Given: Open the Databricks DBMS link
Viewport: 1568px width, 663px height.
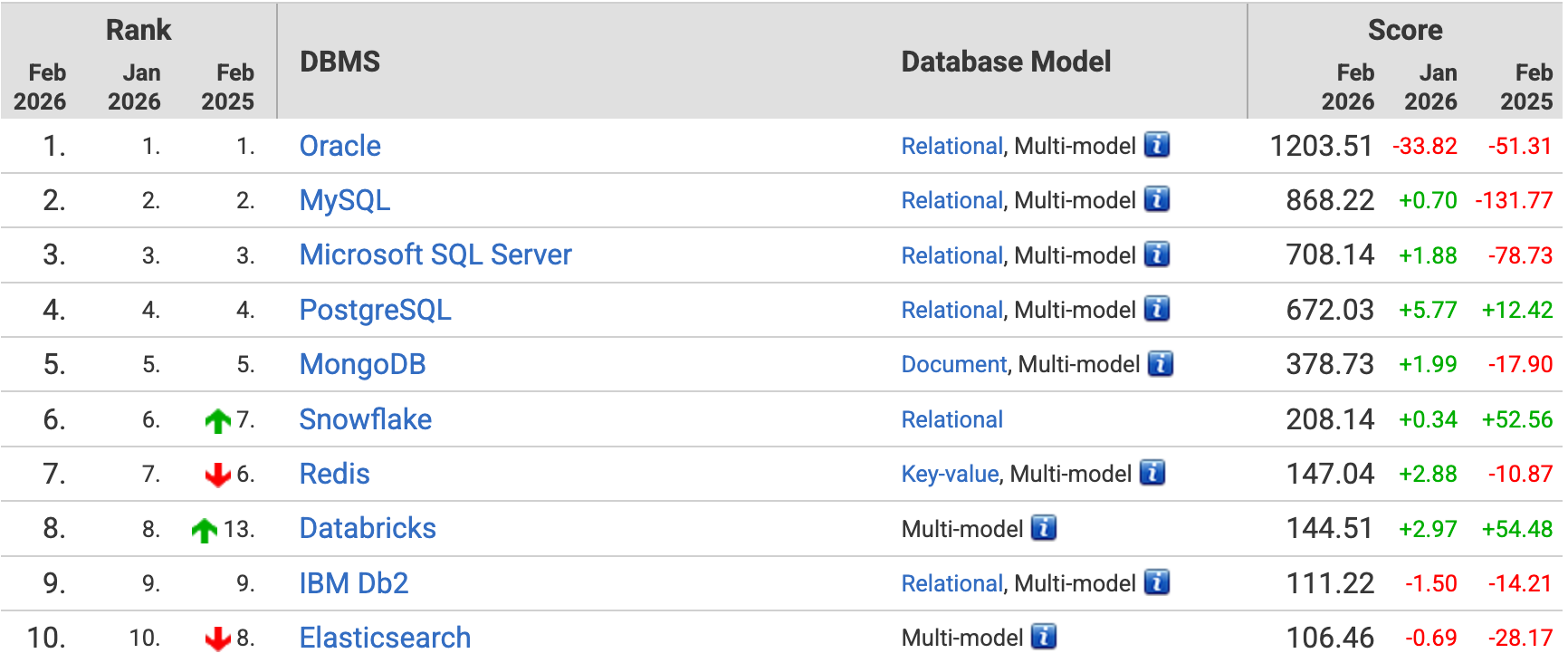Looking at the screenshot, I should (x=368, y=528).
